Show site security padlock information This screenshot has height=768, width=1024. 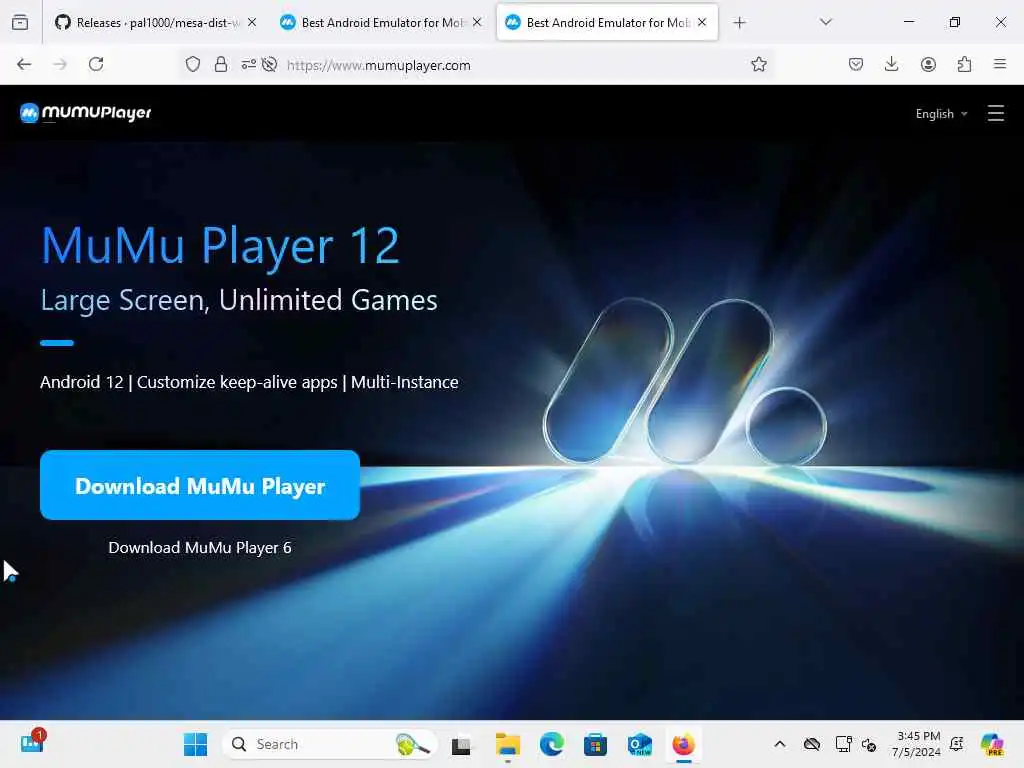221,64
